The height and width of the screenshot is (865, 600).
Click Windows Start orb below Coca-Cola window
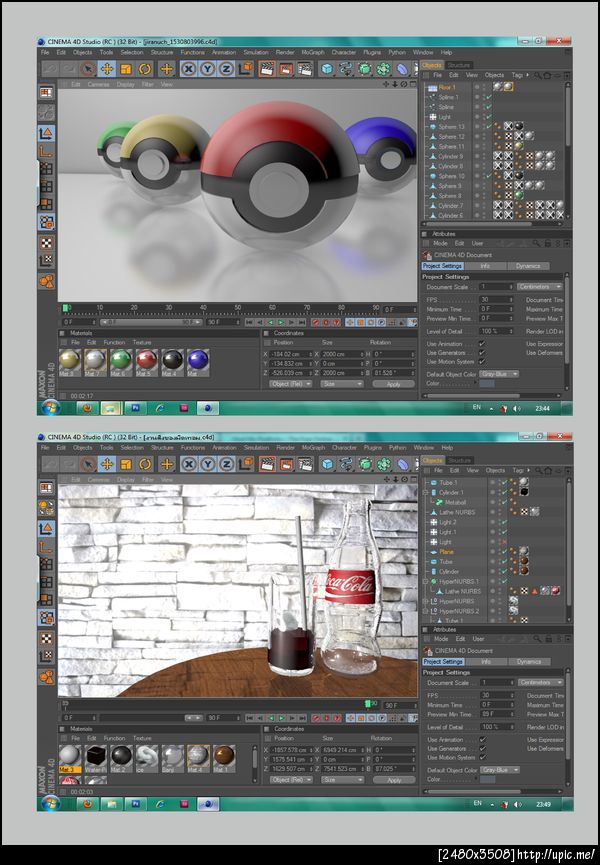click(x=50, y=804)
